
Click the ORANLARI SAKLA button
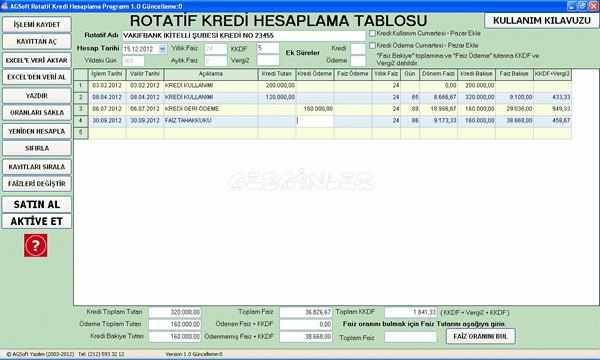pos(37,112)
